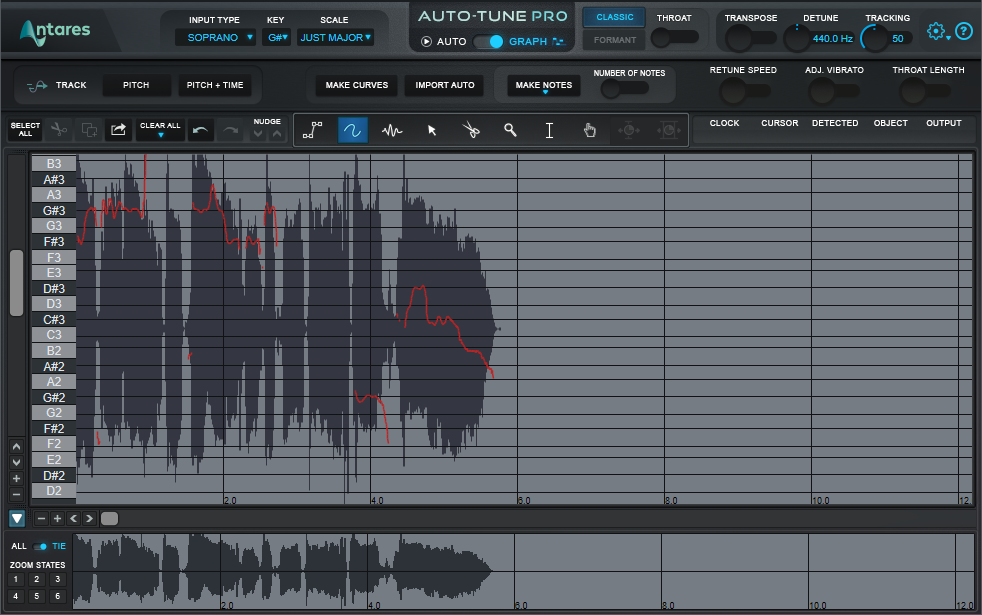982x615 pixels.
Task: Show Detected pitch tab
Action: tap(835, 123)
